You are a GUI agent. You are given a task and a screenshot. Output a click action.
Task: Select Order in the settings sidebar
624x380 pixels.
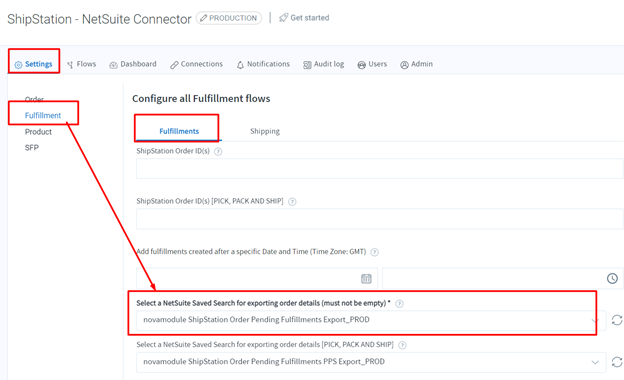pyautogui.click(x=34, y=99)
